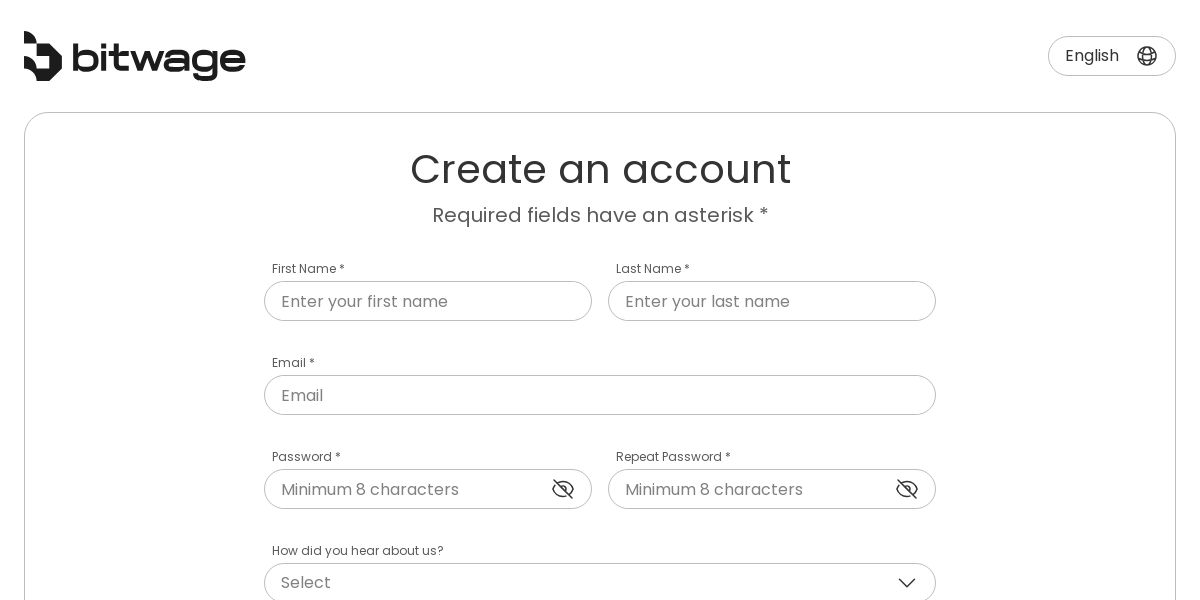Click the 'Password *' label
This screenshot has height=600, width=1200.
tap(306, 457)
